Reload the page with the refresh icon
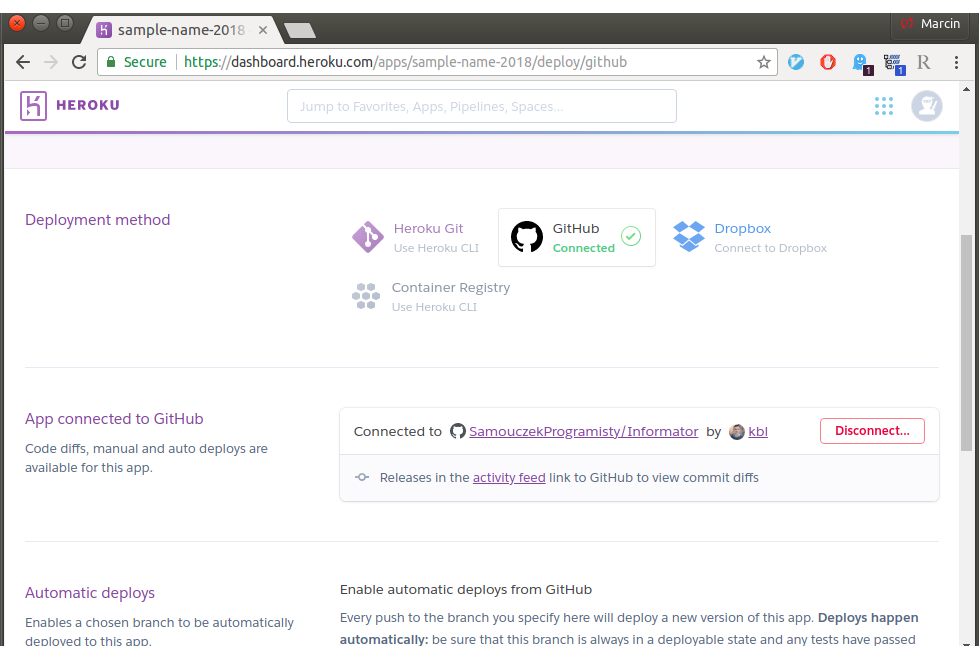 click(x=79, y=62)
